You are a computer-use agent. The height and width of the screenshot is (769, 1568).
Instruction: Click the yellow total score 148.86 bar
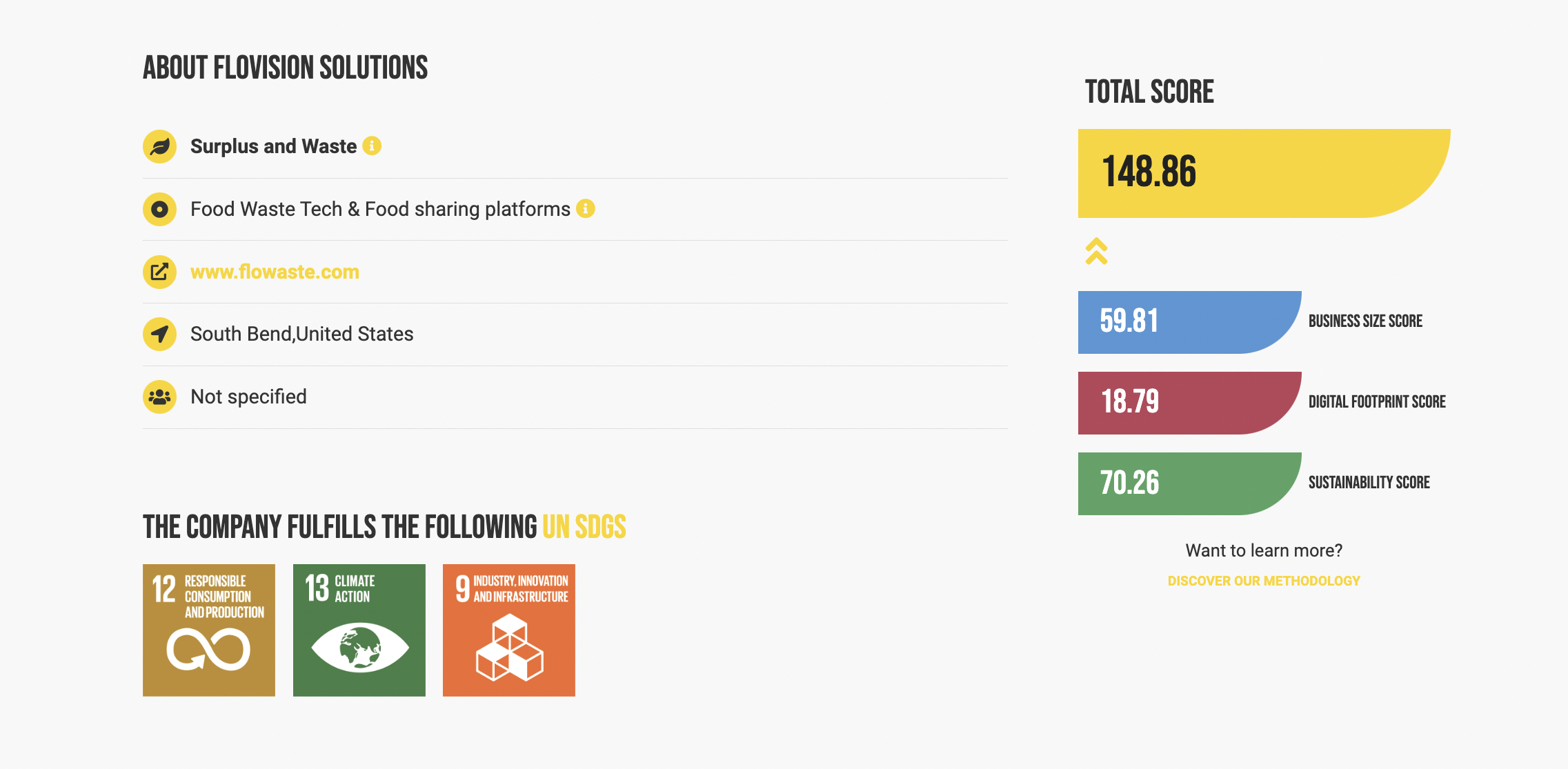[1264, 173]
